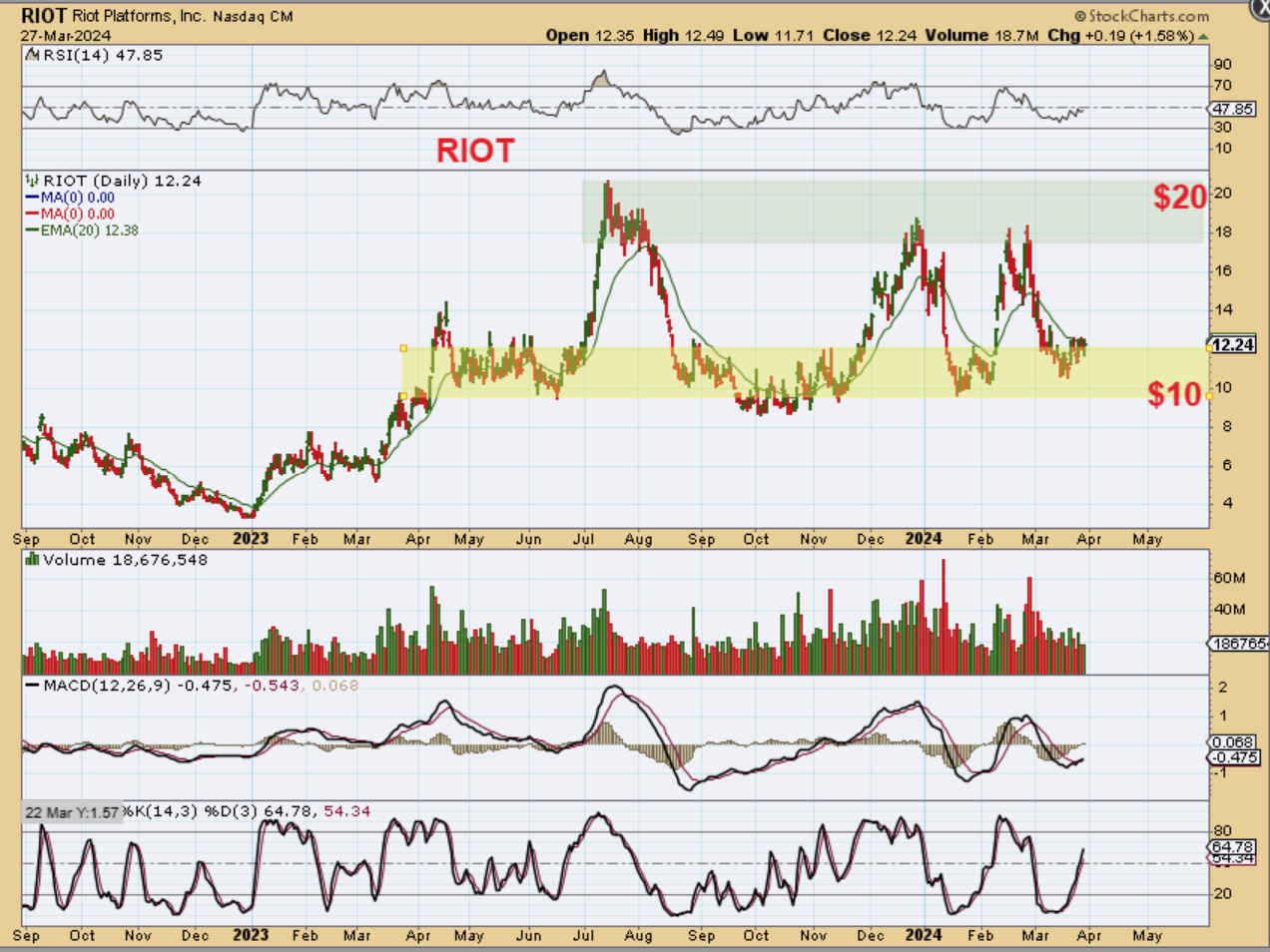Click the 90 level on RSI axis
This screenshot has height=952, width=1270.
1222,65
